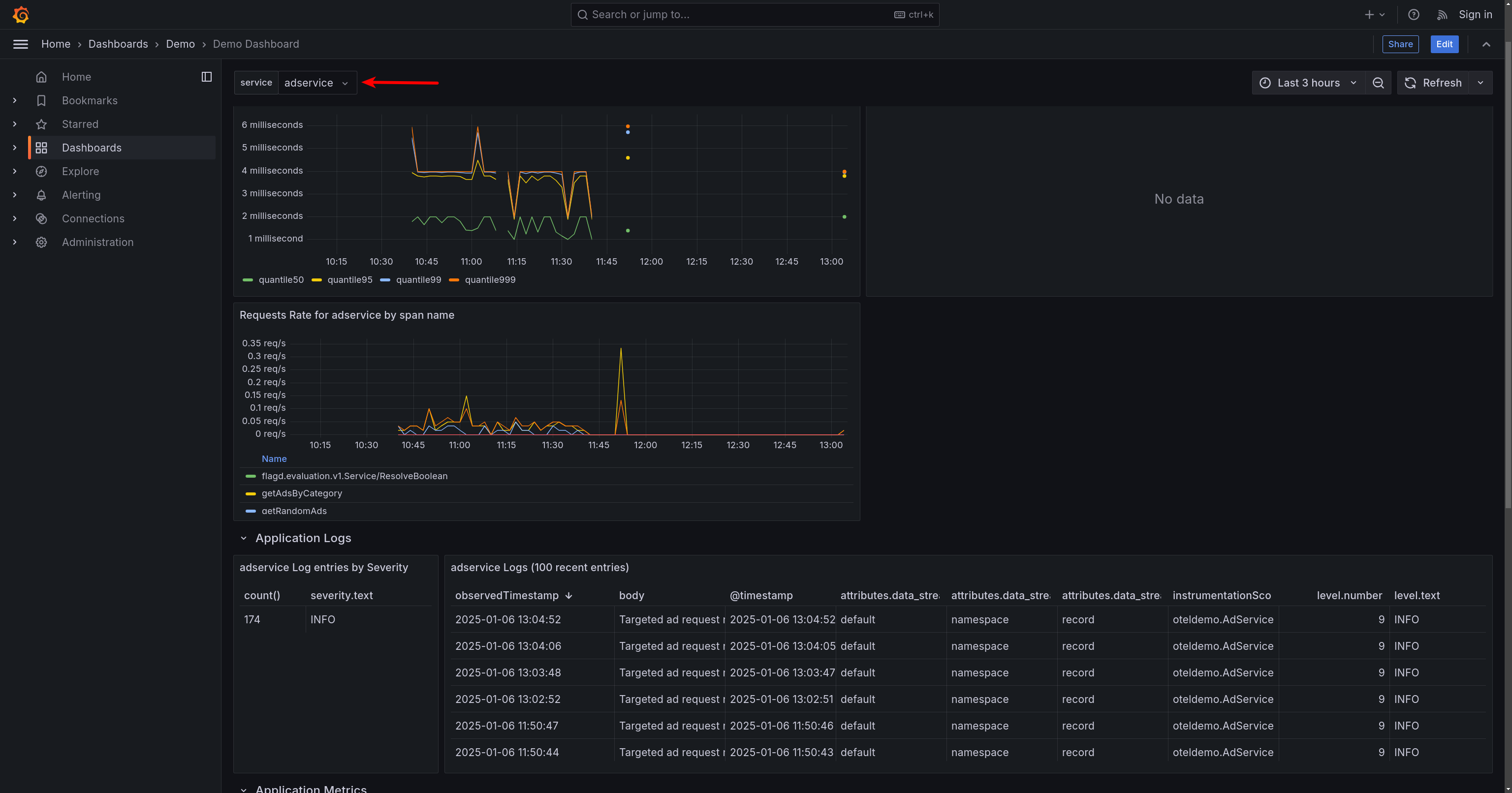Toggle the quantile50 series in the legend
1512x793 pixels.
click(x=281, y=280)
